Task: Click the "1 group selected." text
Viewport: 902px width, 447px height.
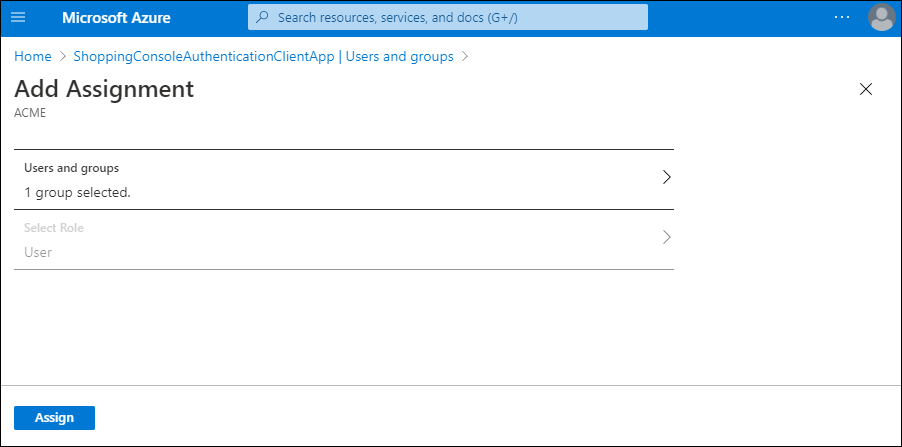Action: (x=77, y=192)
